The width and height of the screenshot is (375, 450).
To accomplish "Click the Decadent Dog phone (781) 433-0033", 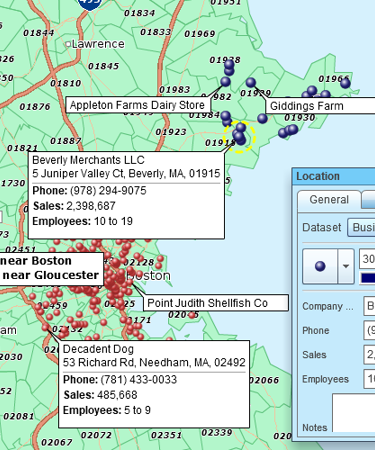I will pos(139,380).
